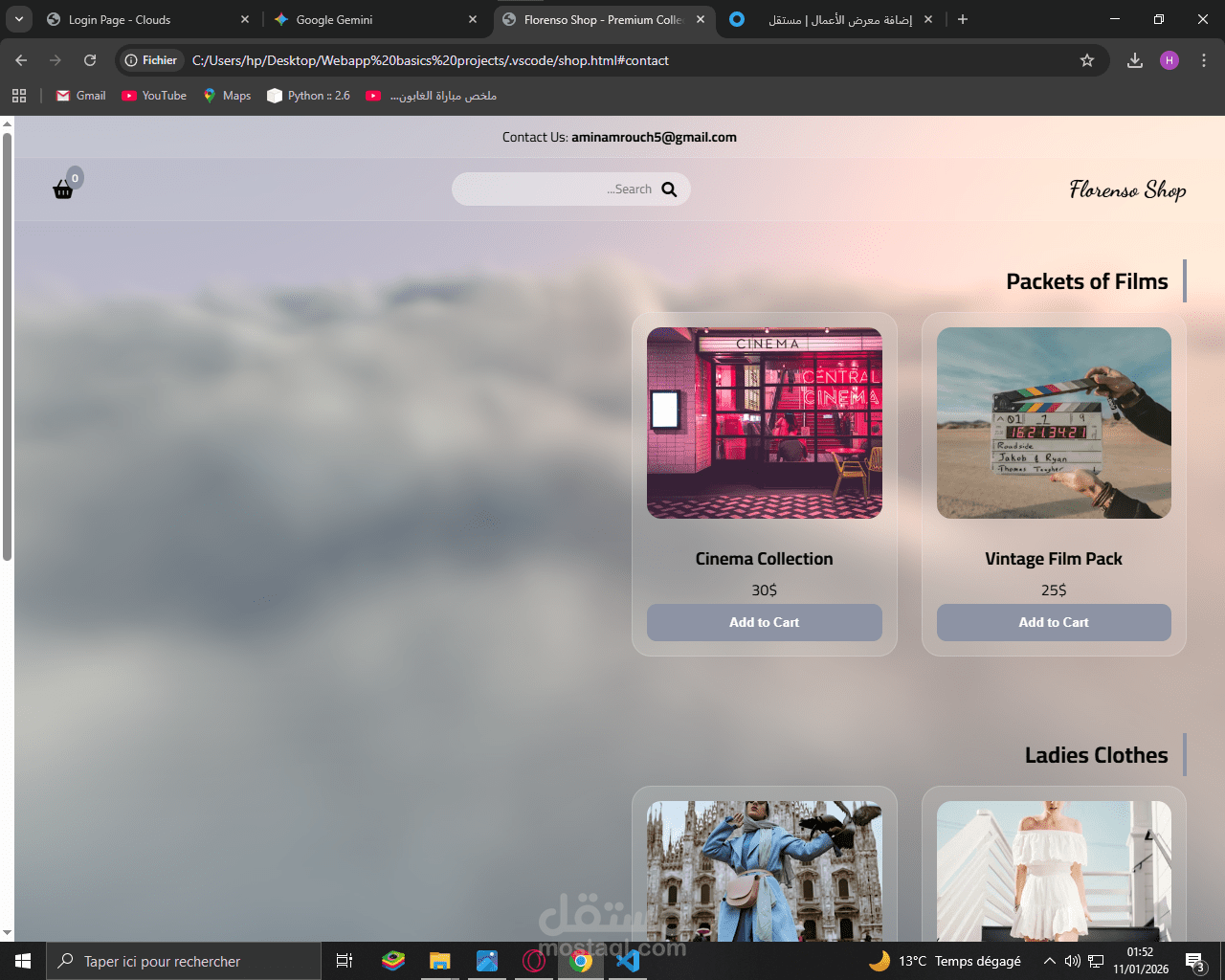Reload the page with refresh icon
Image resolution: width=1225 pixels, height=980 pixels.
pos(90,60)
